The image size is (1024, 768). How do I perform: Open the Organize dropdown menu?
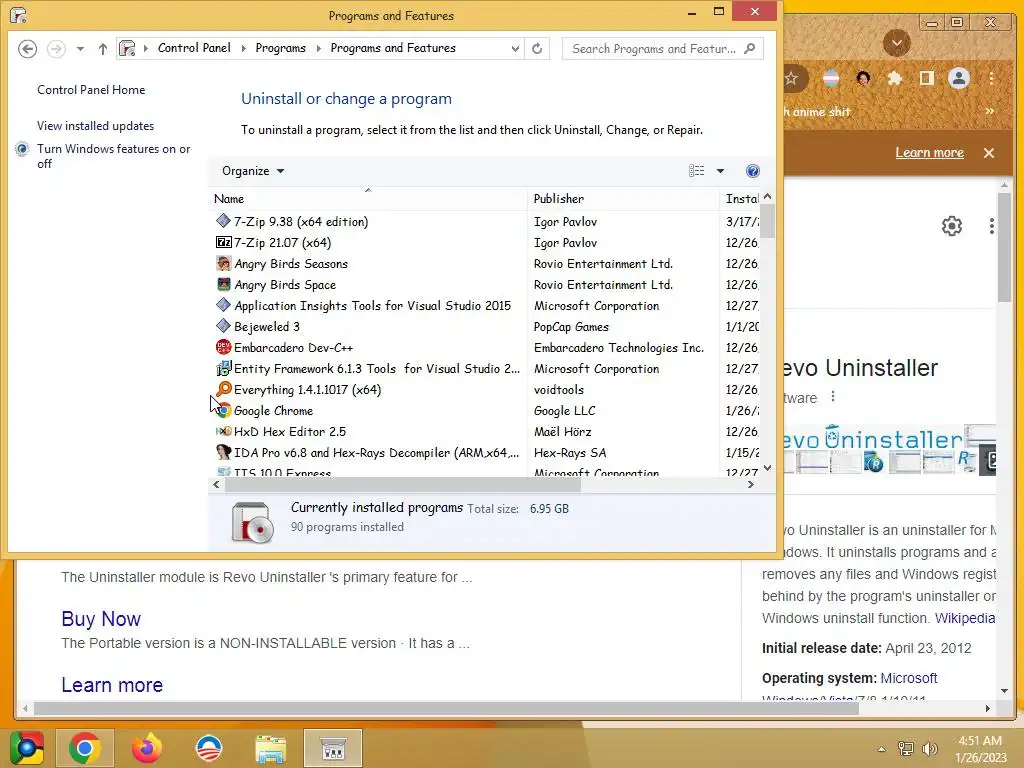[253, 171]
